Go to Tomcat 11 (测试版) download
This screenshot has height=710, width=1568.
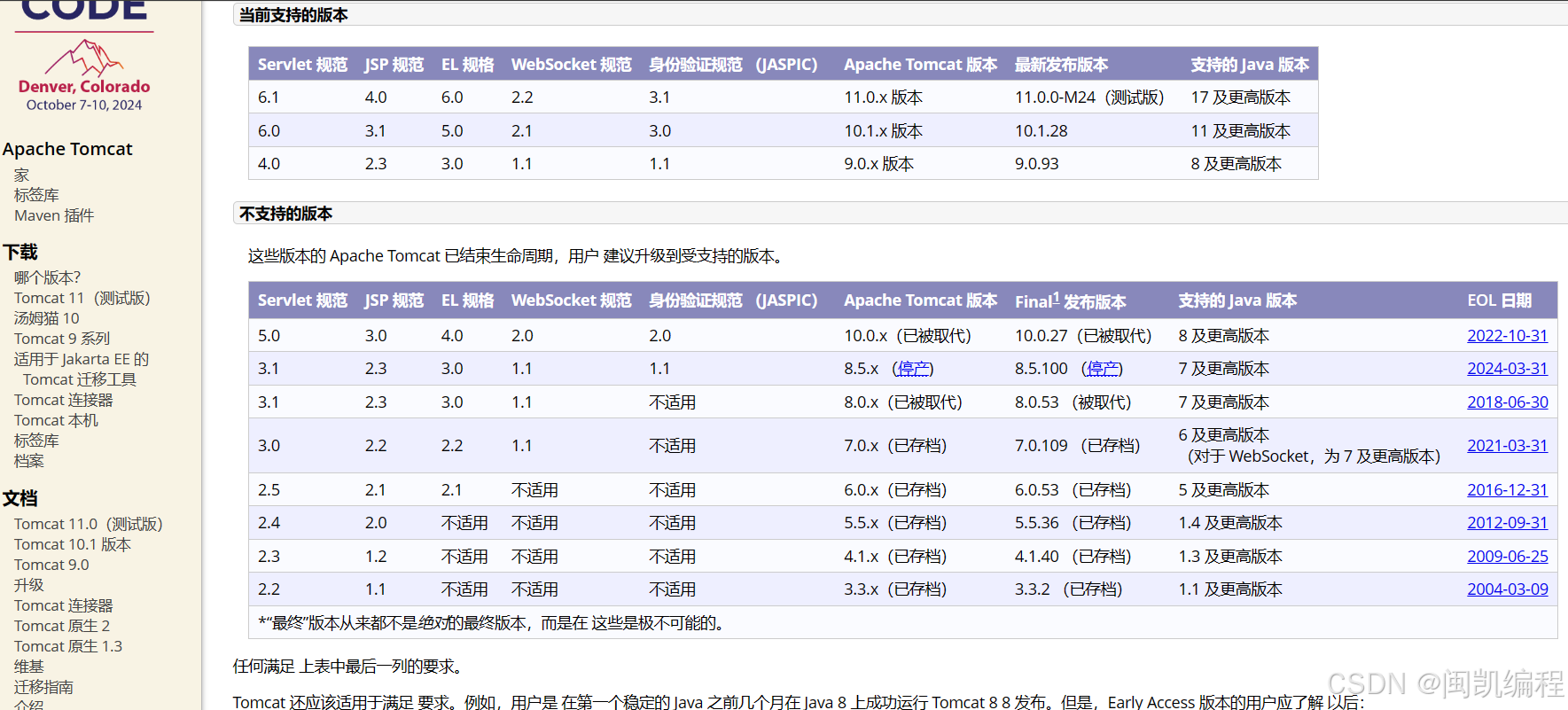[82, 298]
